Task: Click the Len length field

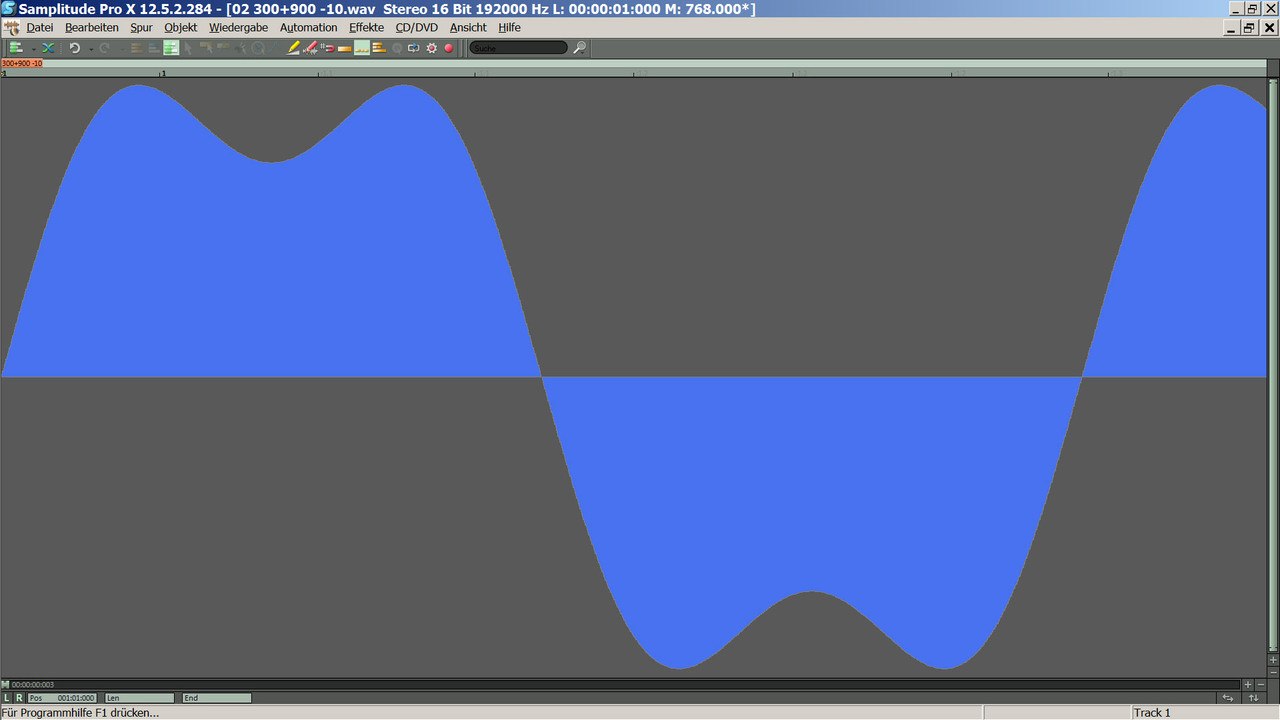Action: pos(139,698)
